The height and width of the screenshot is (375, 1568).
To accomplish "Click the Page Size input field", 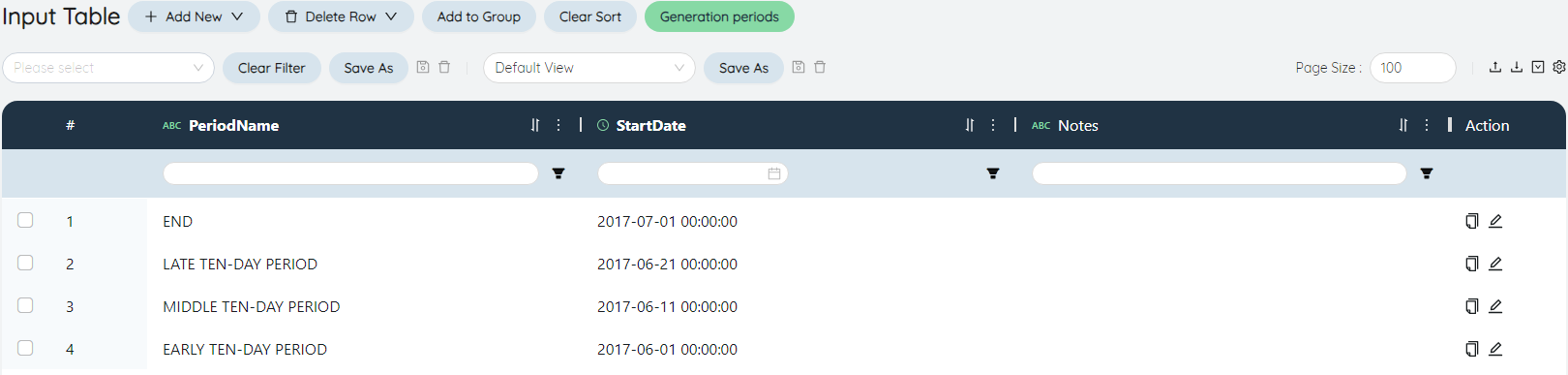I will tap(1413, 68).
